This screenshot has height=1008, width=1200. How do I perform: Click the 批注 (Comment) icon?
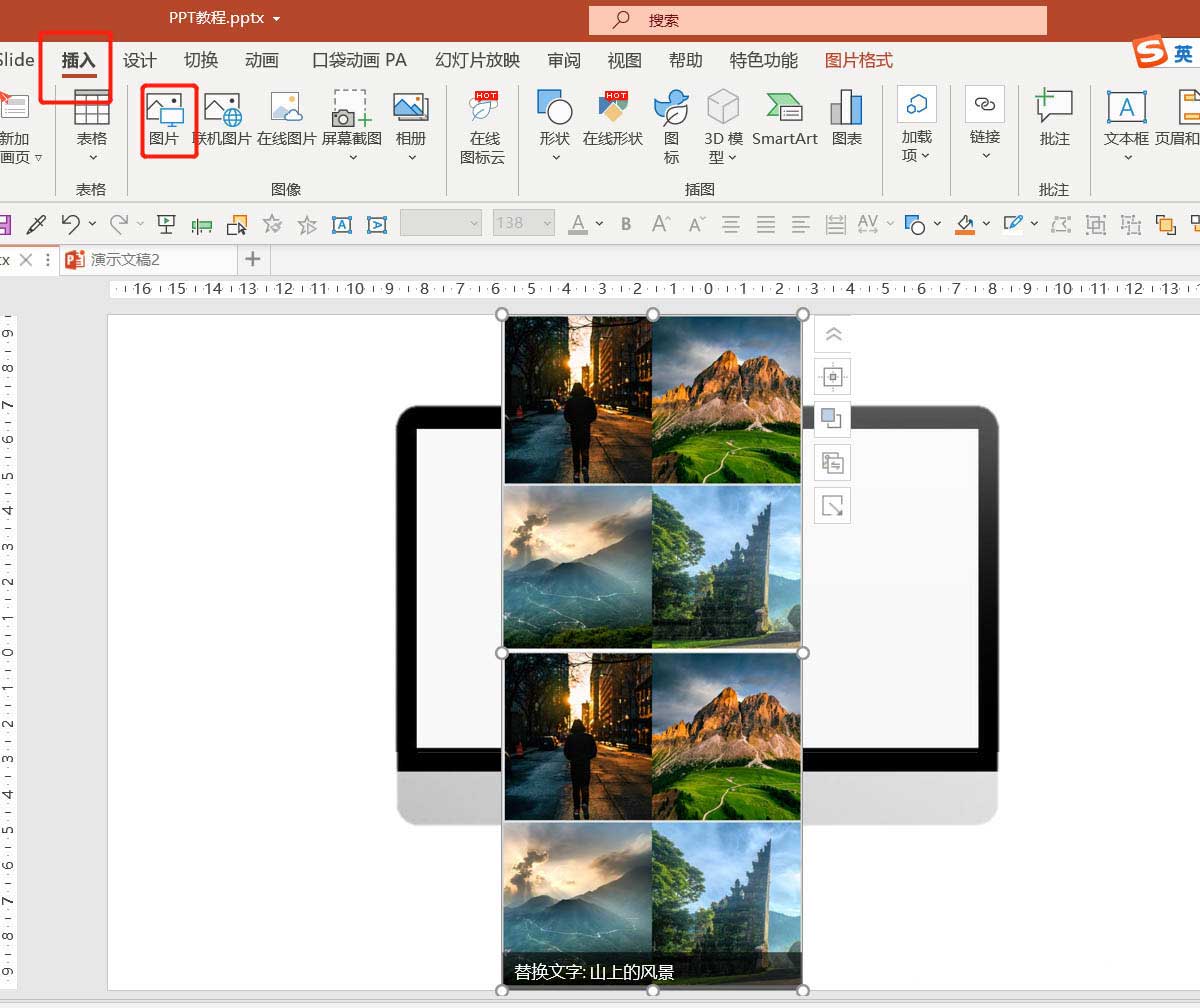pos(1054,120)
